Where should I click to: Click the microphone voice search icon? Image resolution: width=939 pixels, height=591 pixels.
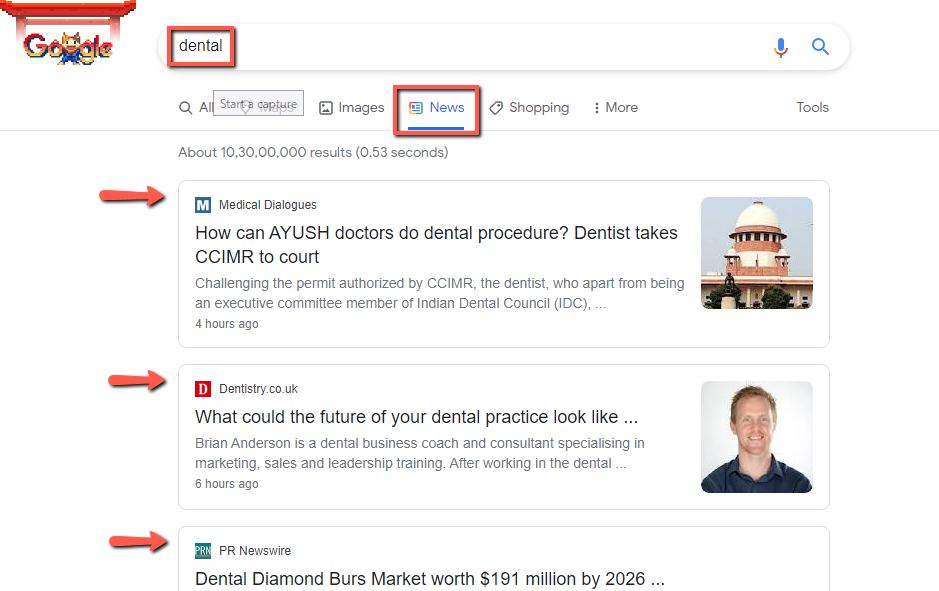click(x=781, y=46)
